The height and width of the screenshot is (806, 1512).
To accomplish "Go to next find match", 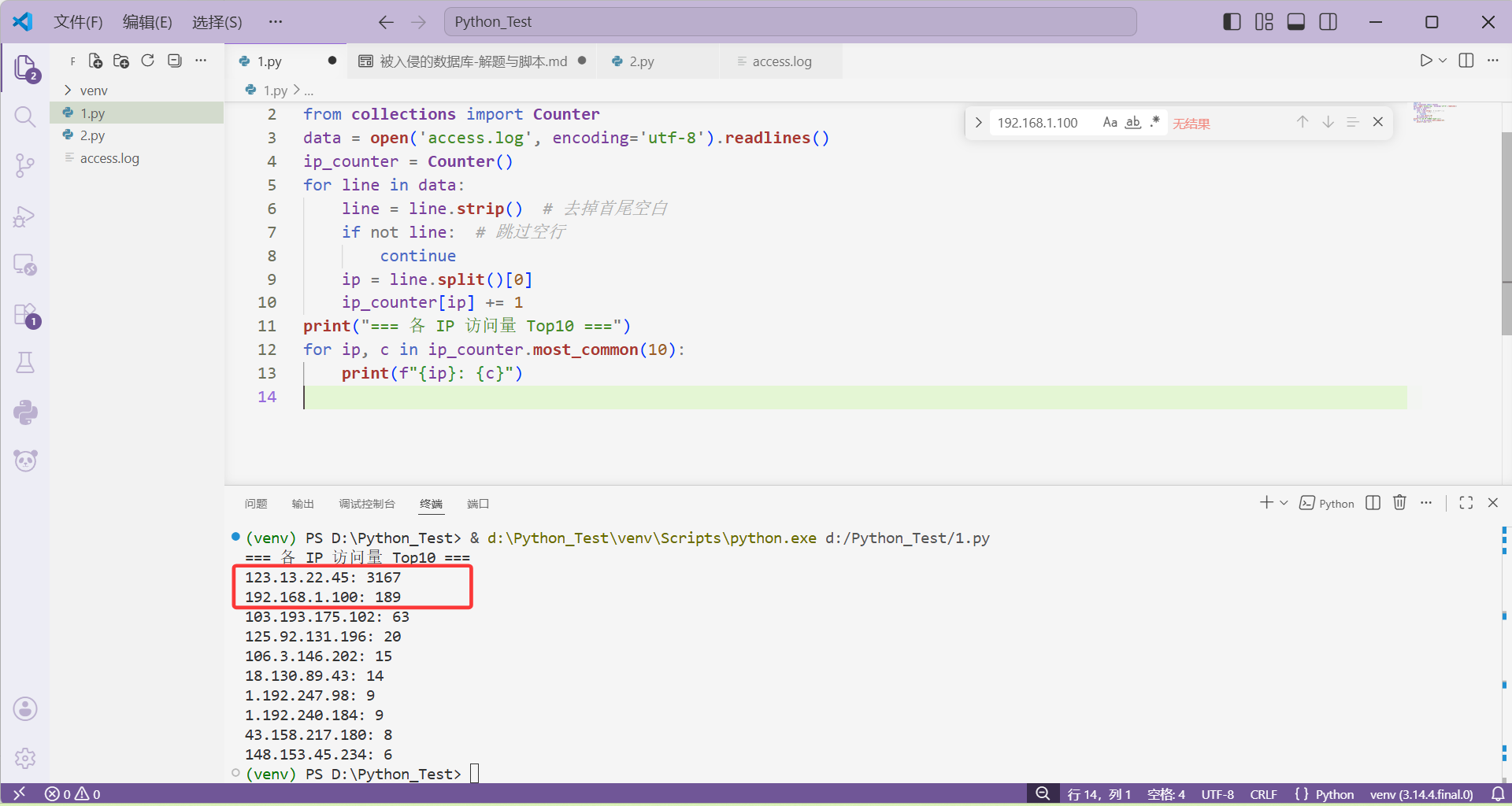I will click(x=1328, y=122).
